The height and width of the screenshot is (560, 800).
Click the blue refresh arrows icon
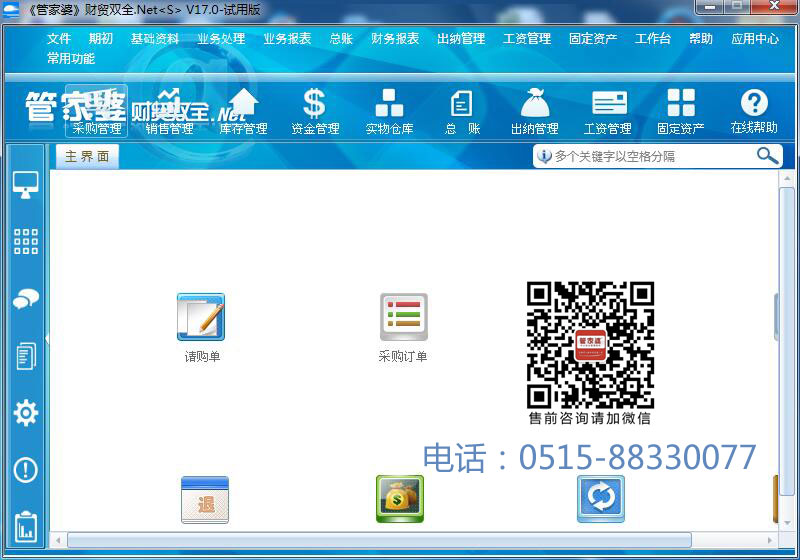601,499
